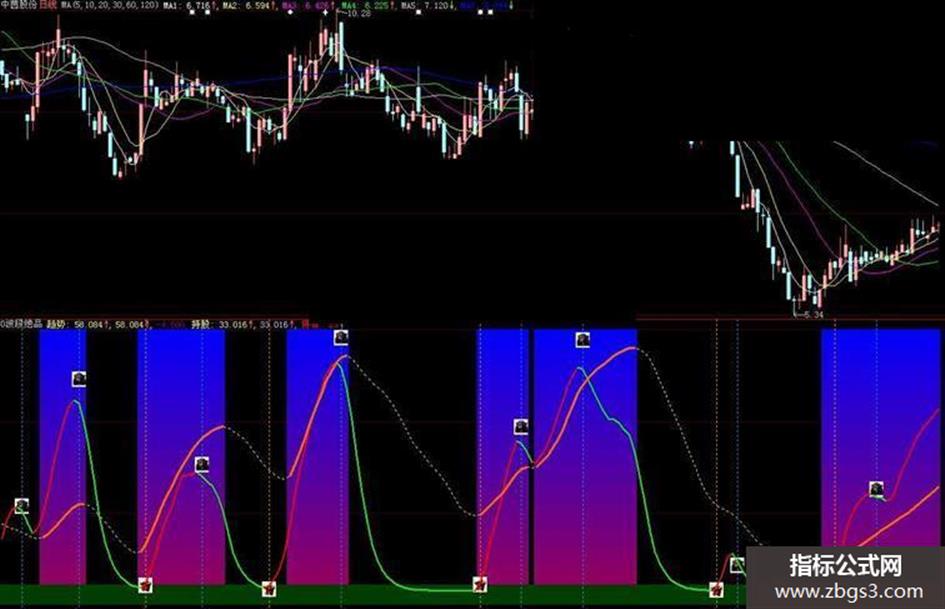
Task: Click third red star buy-signal icon from left
Action: (x=480, y=584)
